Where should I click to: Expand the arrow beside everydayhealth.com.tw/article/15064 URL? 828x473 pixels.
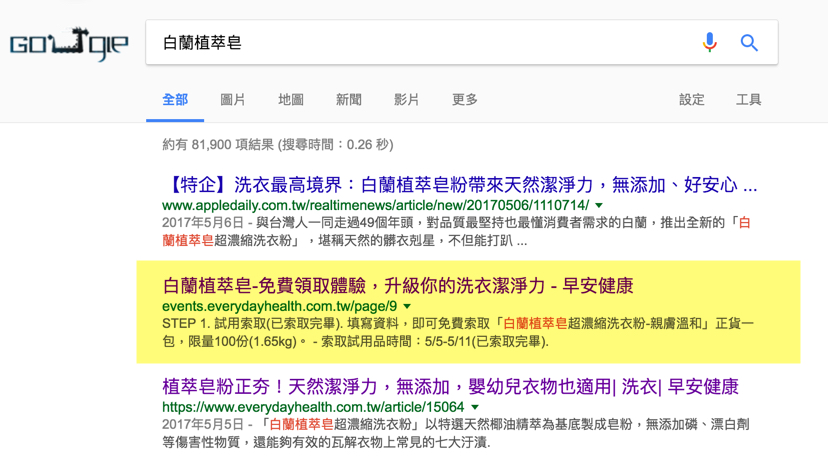(x=475, y=408)
